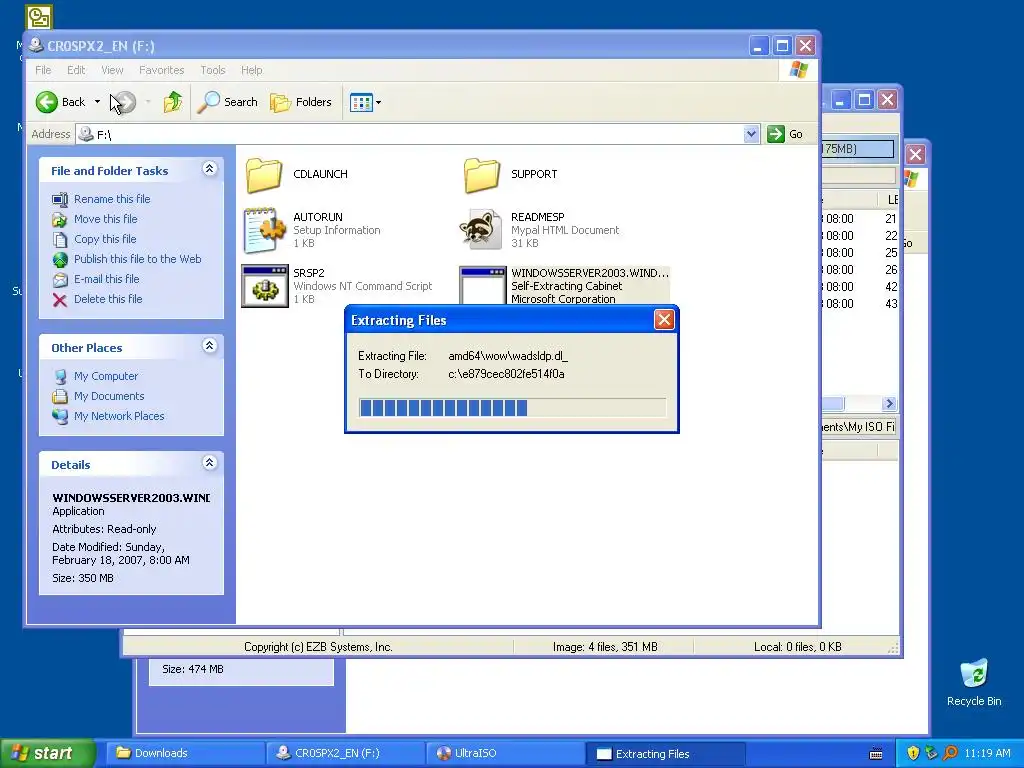Click the keyboard icon on the taskbar
This screenshot has width=1024, height=768.
(876, 754)
